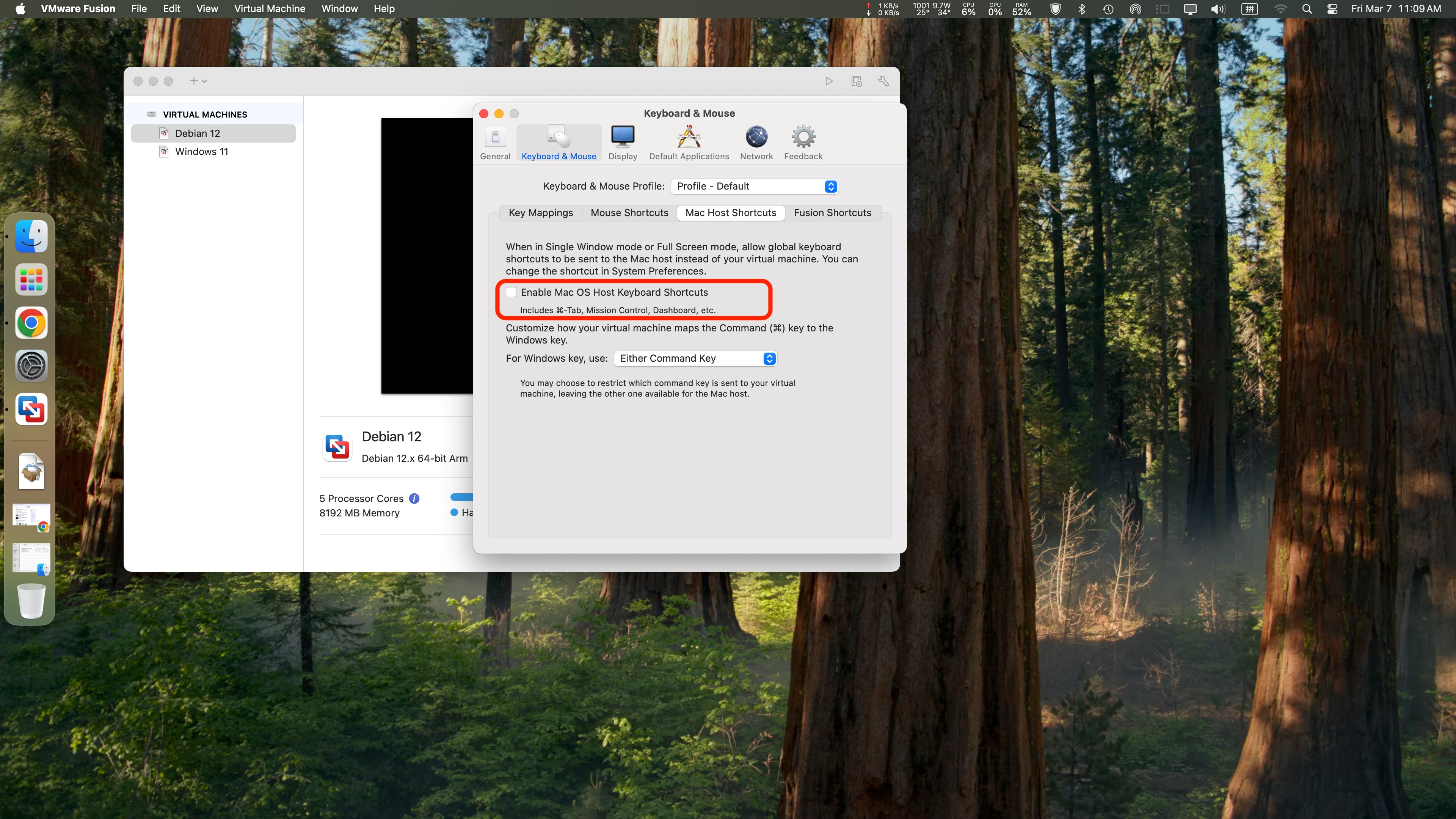Screen dimensions: 1456x819
Task: Open Spotlight search in menu bar
Action: click(1307, 8)
